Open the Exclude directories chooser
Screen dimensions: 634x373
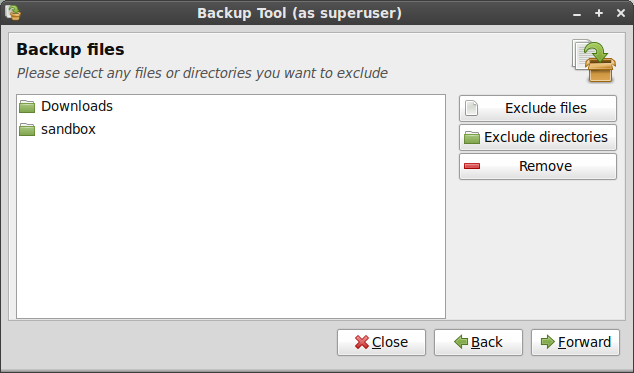[538, 138]
